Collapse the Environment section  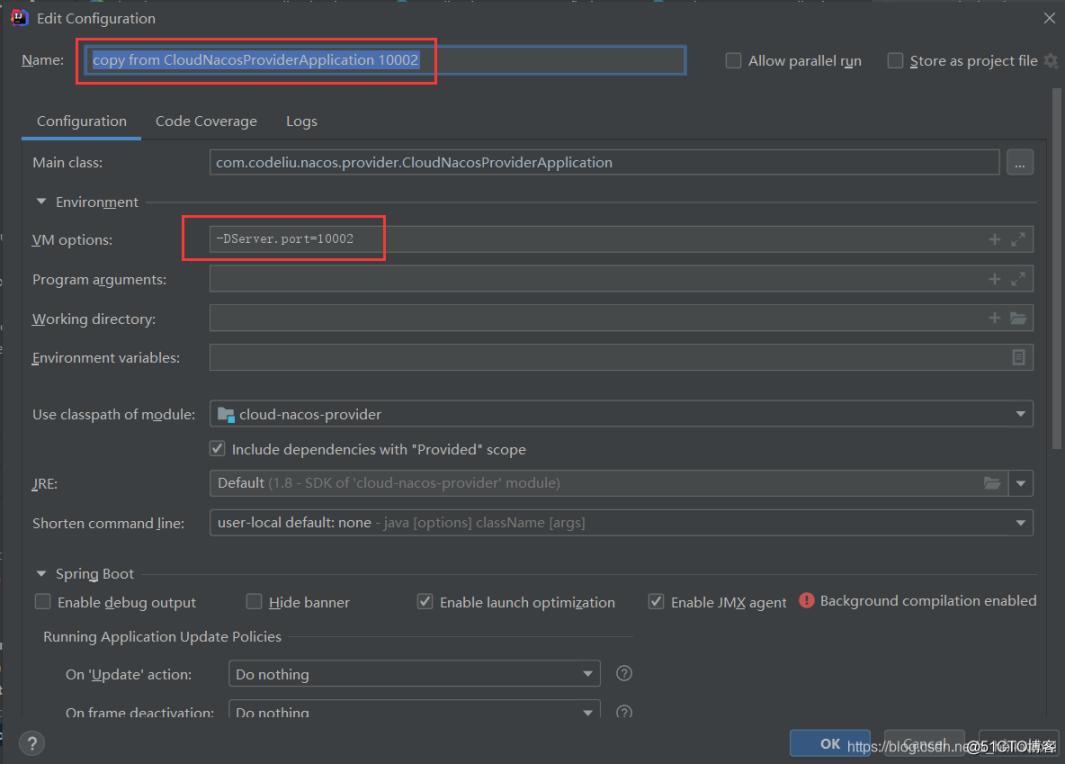point(42,202)
